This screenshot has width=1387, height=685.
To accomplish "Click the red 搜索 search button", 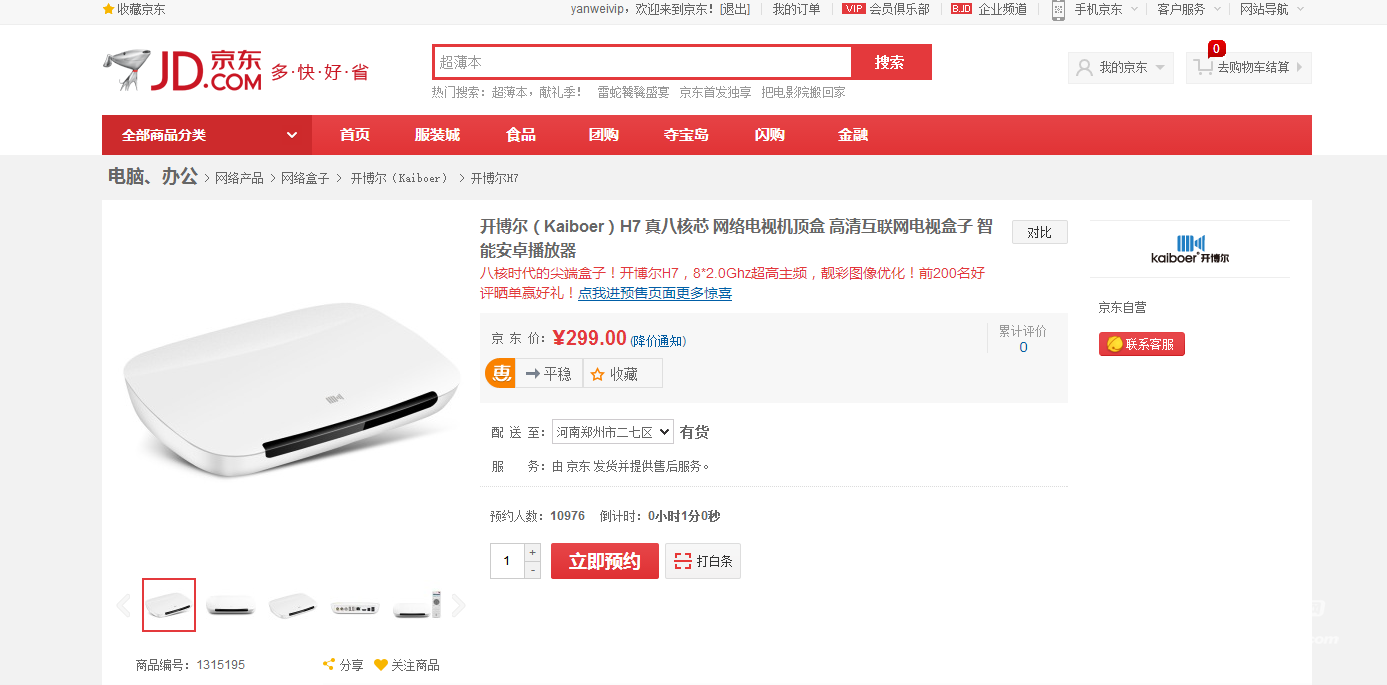I will tap(890, 62).
